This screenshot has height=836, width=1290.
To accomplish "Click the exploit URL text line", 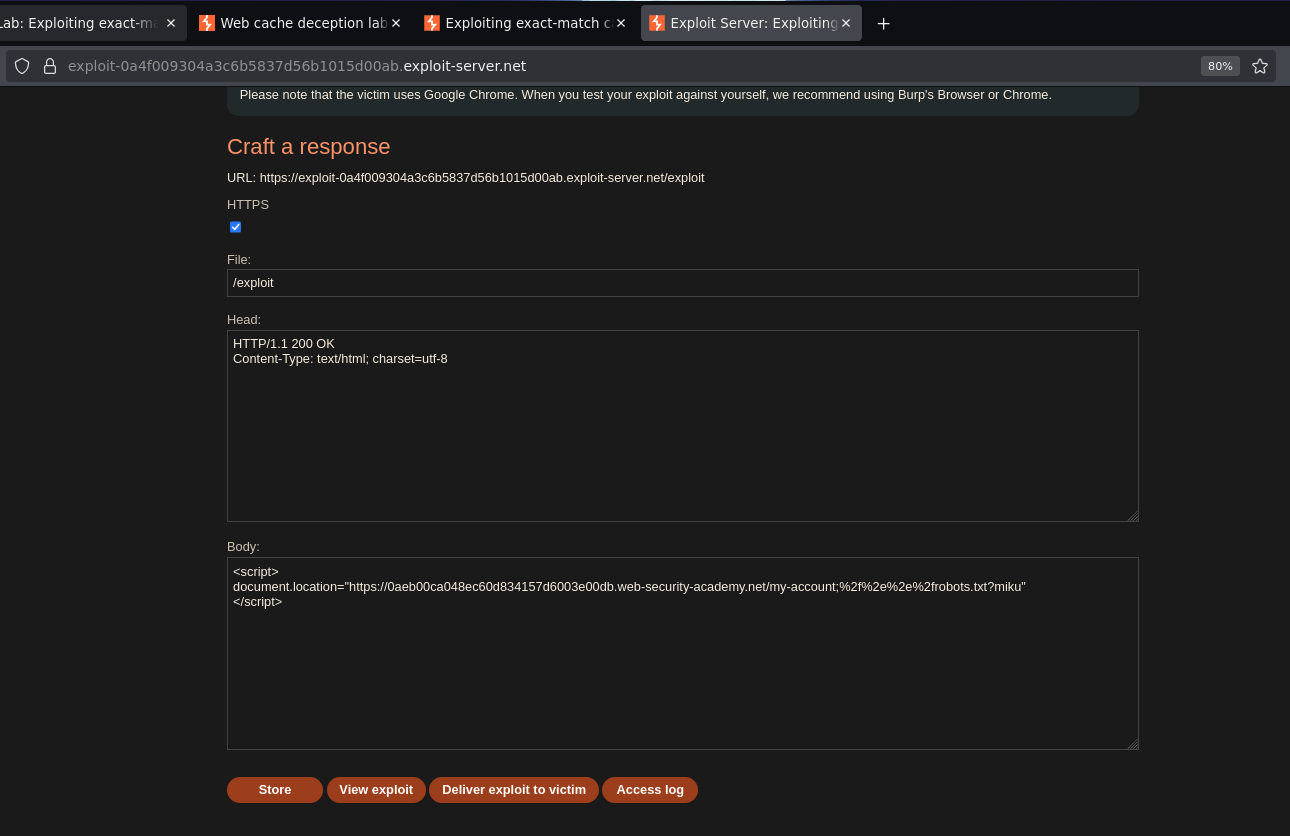I will tap(466, 178).
